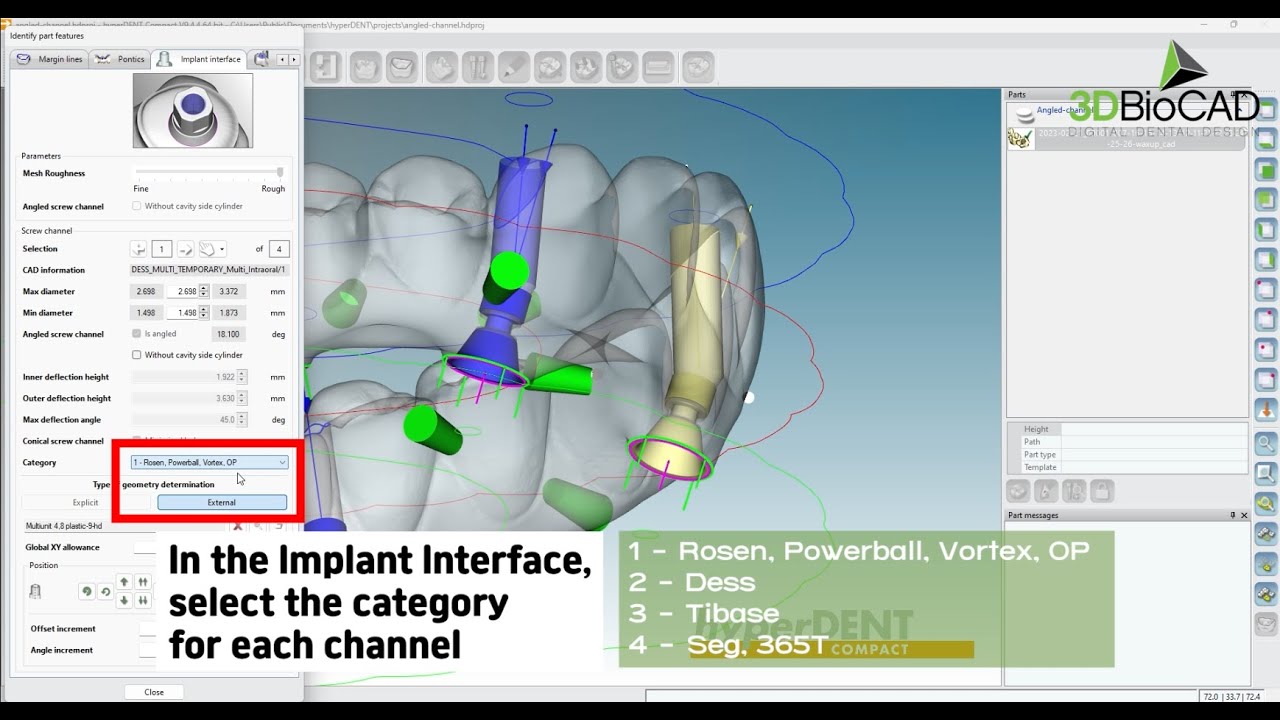The width and height of the screenshot is (1280, 720).
Task: Select the External geometry determination button
Action: [x=222, y=502]
